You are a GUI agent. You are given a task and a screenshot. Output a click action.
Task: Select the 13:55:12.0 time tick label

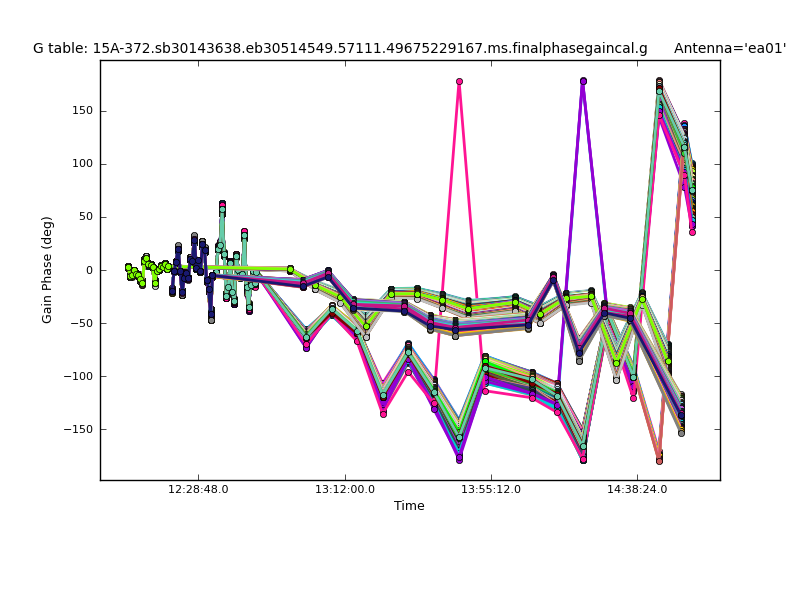pyautogui.click(x=491, y=490)
